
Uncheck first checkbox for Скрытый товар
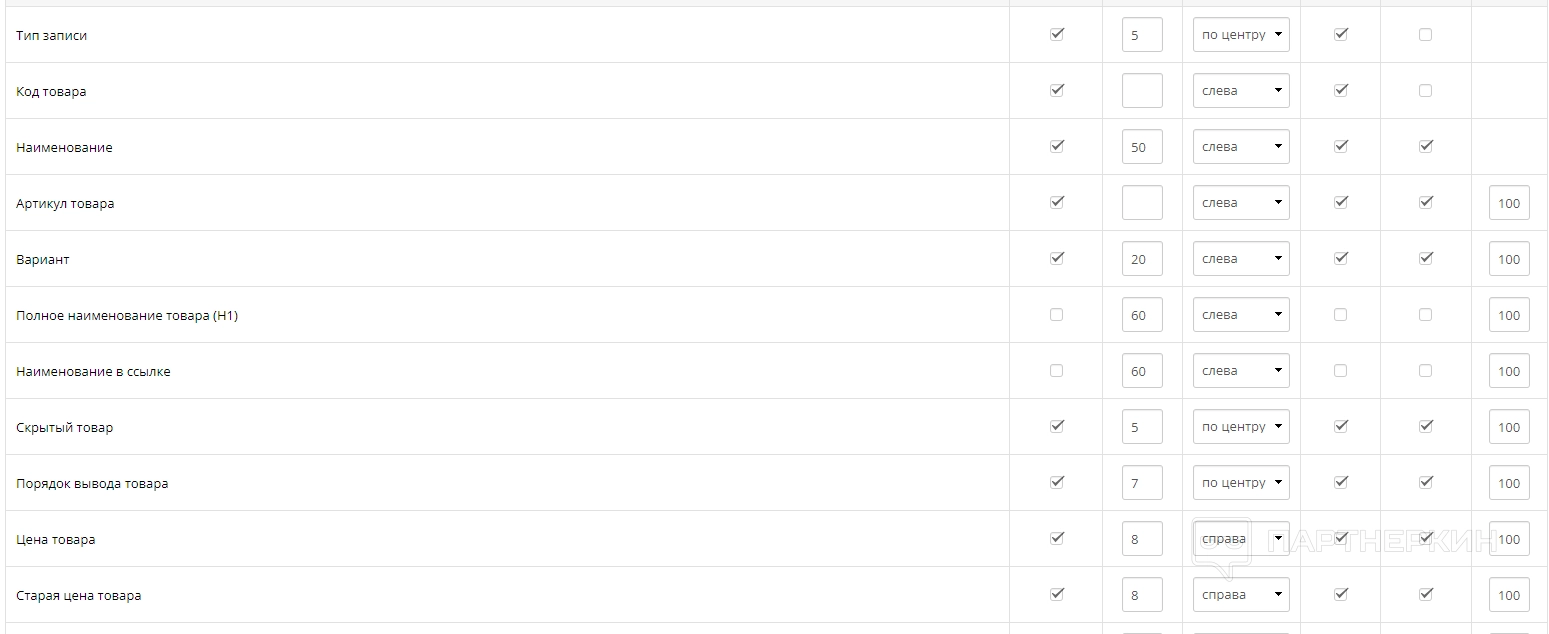1056,426
